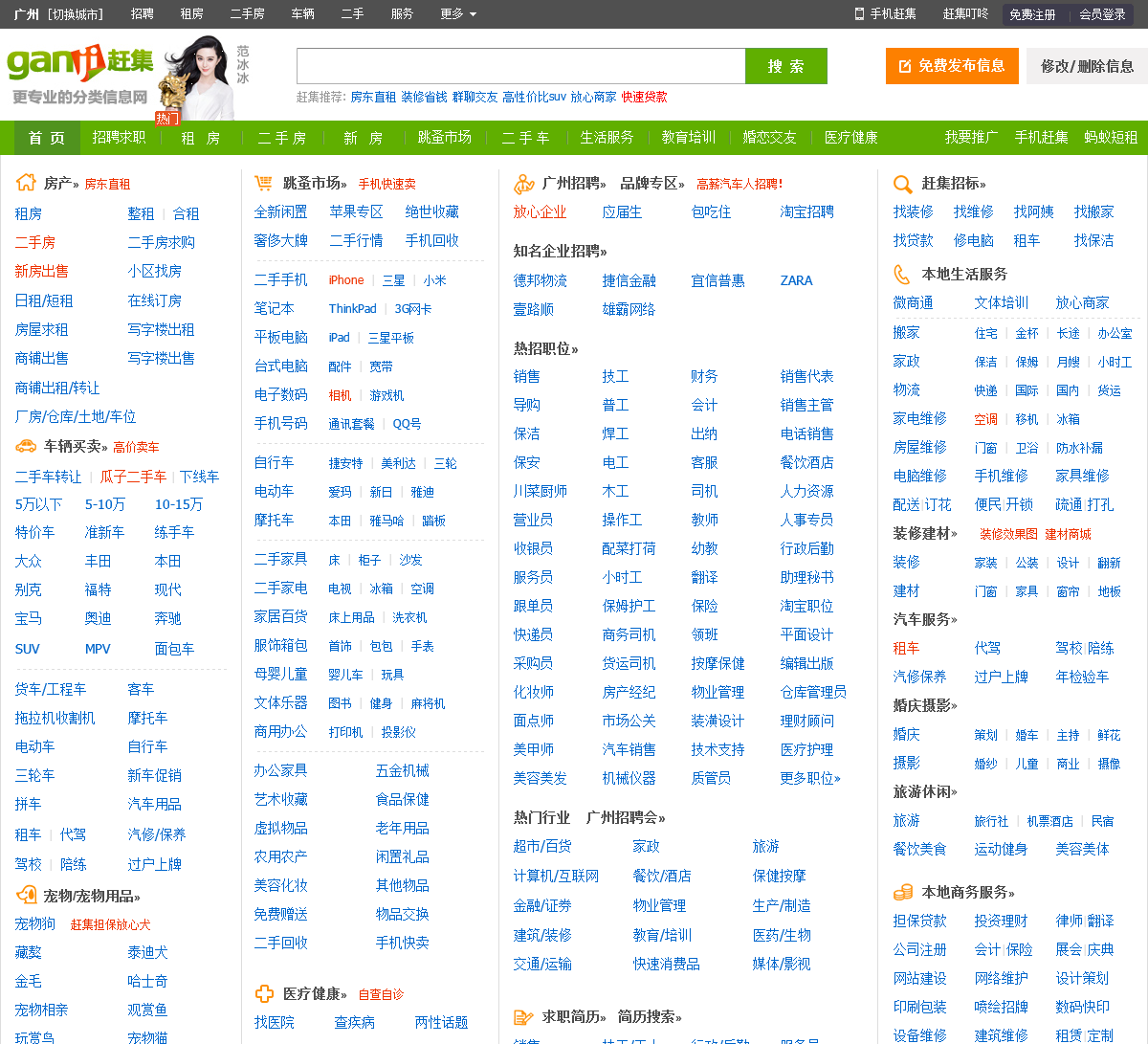Open 自查自诊 link beside 医疗健康
1148x1044 pixels.
point(381,995)
